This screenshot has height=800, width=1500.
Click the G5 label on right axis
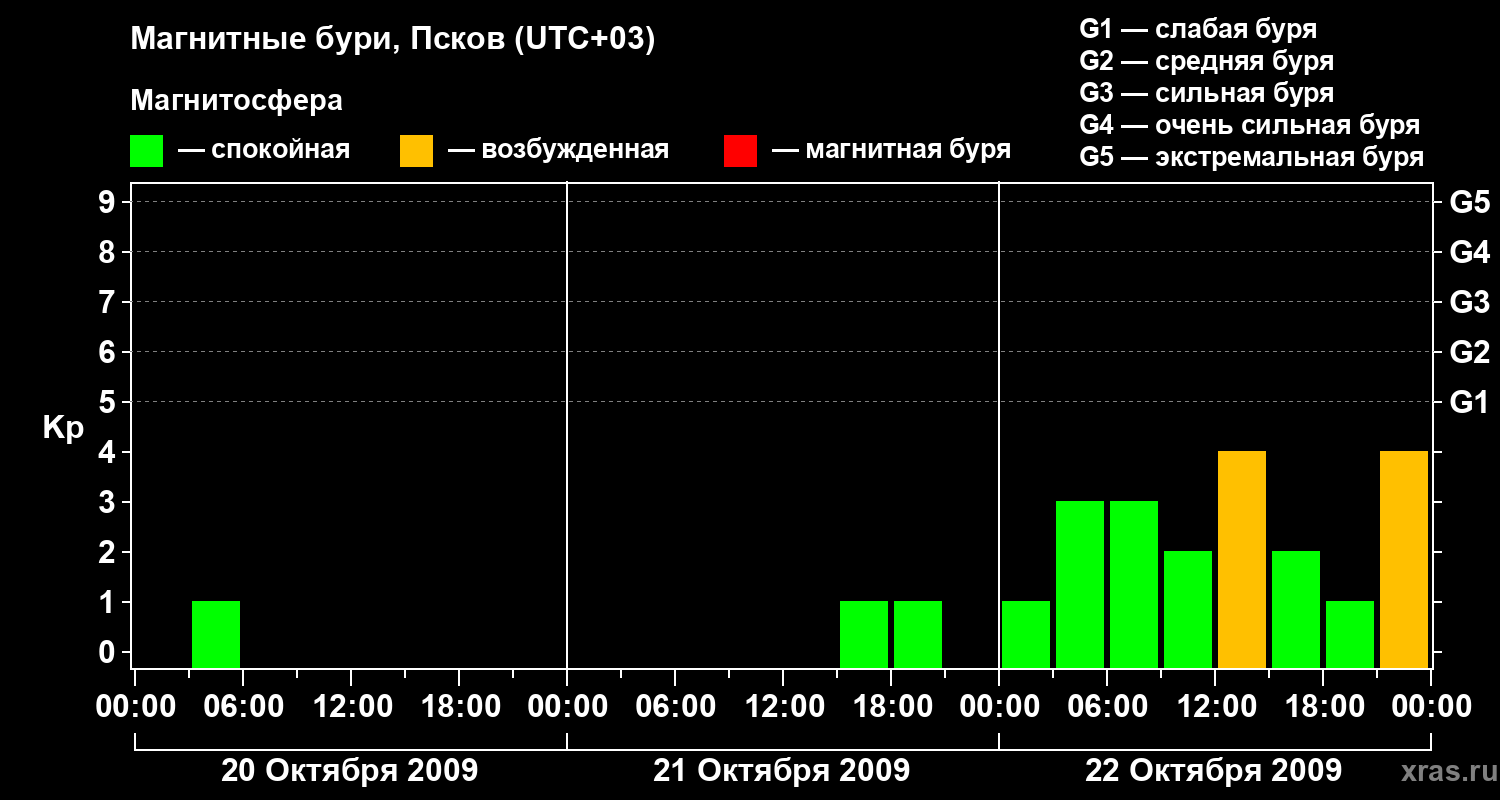click(x=1469, y=202)
